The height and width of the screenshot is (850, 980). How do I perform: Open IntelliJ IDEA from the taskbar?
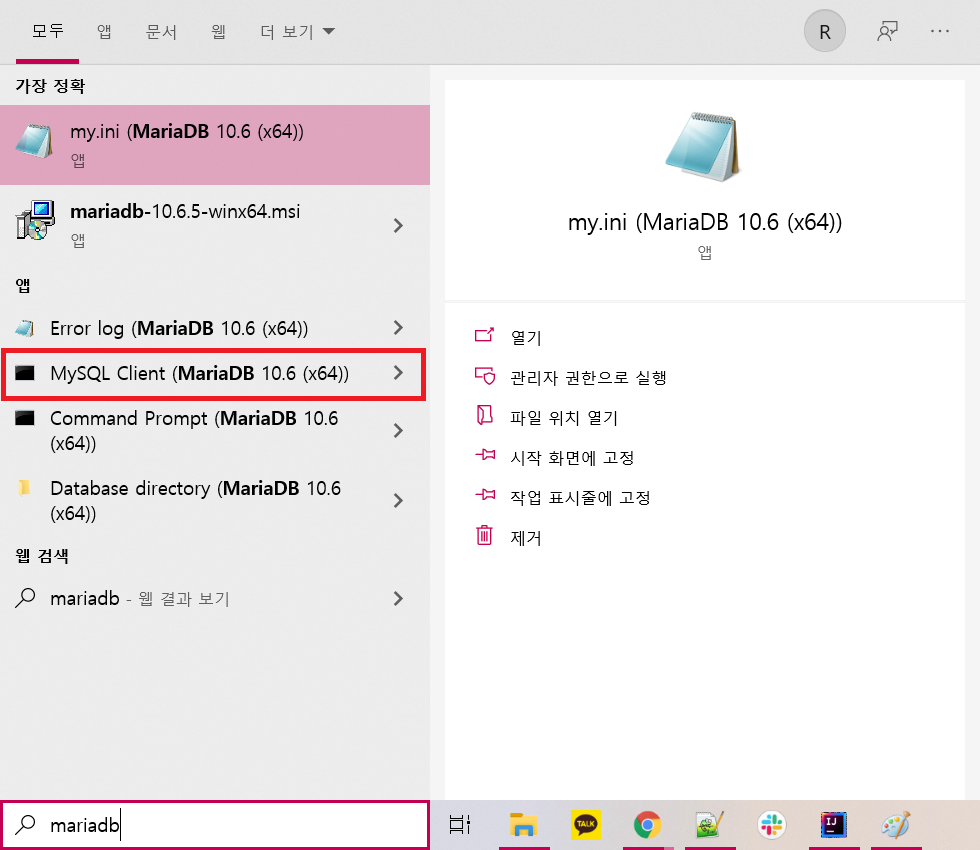(833, 825)
